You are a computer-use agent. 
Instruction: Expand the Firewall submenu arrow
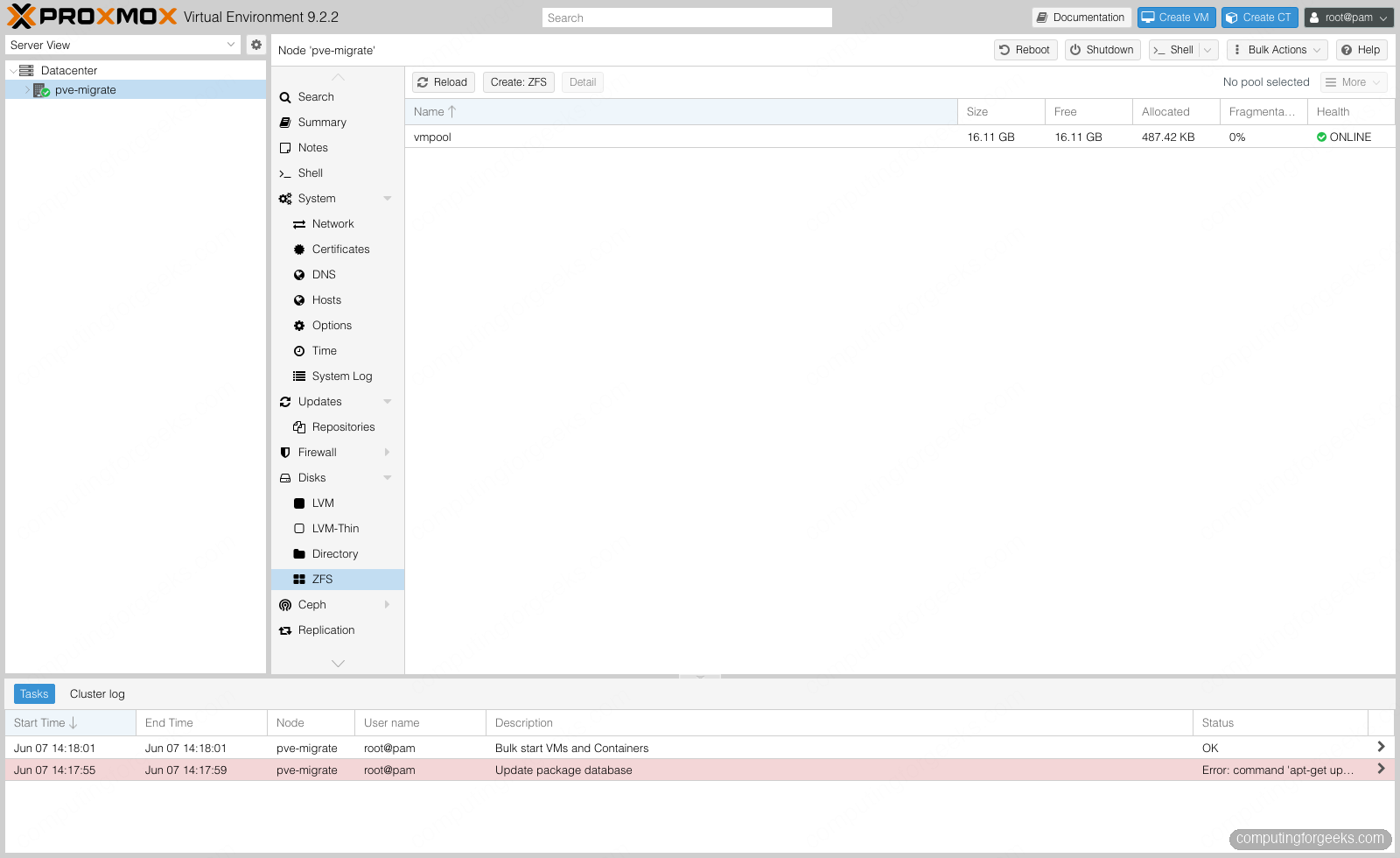tap(388, 453)
